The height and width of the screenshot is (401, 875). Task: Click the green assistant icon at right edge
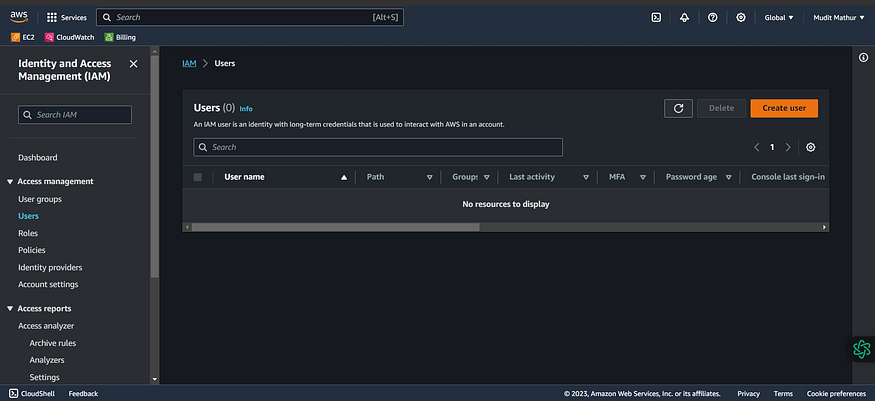[x=862, y=349]
